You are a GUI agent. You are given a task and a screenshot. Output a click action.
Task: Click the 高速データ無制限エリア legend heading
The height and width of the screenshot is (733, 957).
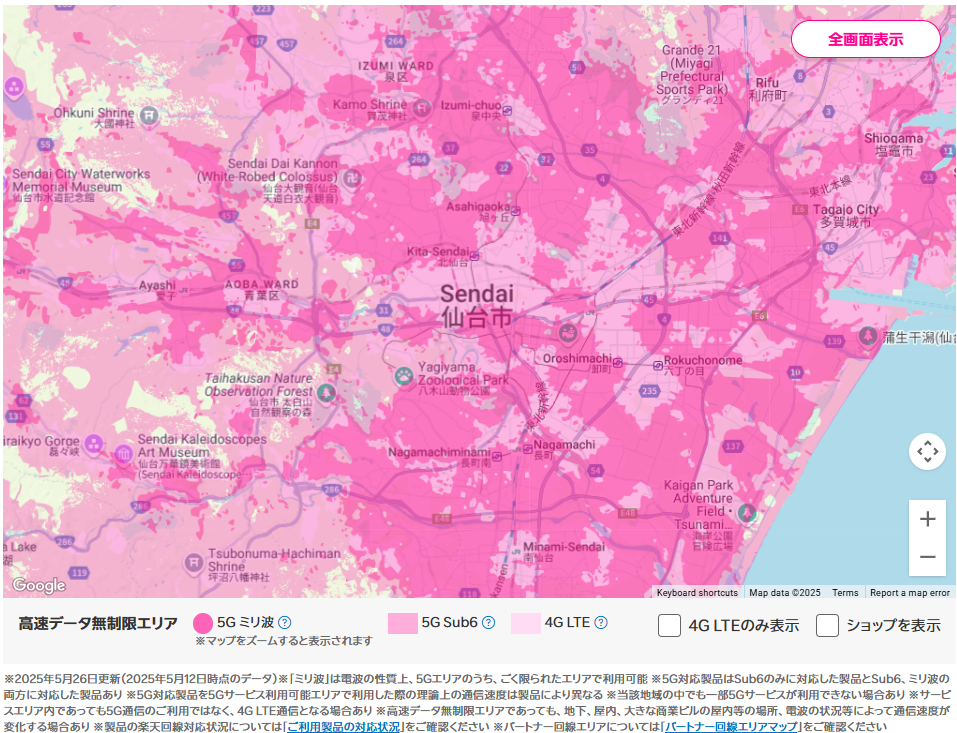pyautogui.click(x=98, y=623)
